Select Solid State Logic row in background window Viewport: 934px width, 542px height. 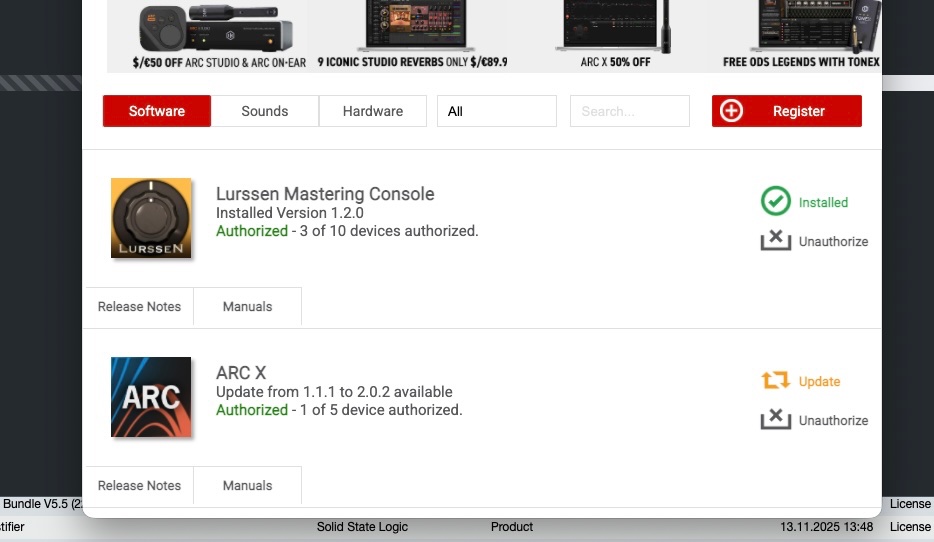pyautogui.click(x=362, y=527)
